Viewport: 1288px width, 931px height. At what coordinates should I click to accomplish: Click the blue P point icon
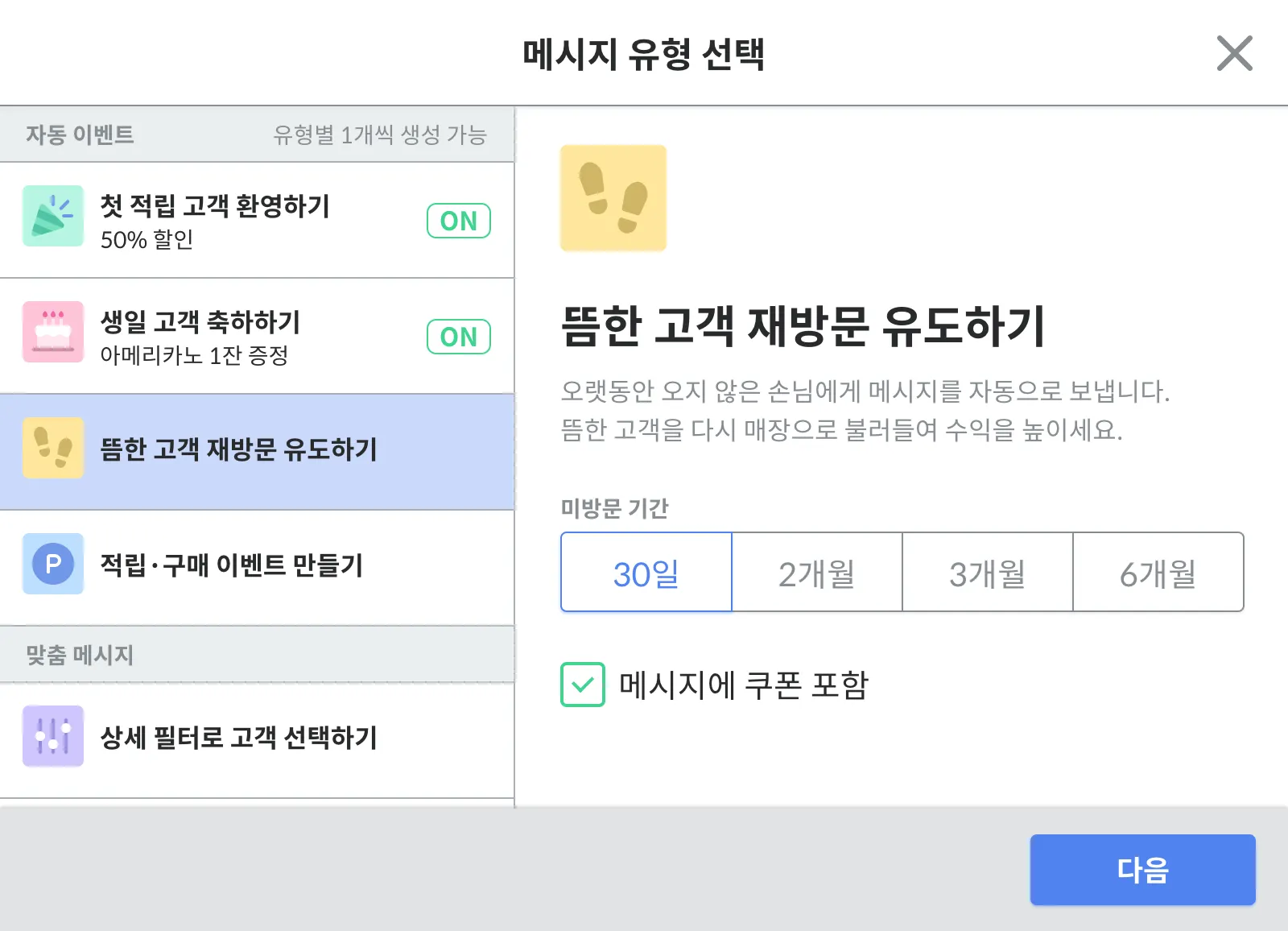[x=53, y=564]
